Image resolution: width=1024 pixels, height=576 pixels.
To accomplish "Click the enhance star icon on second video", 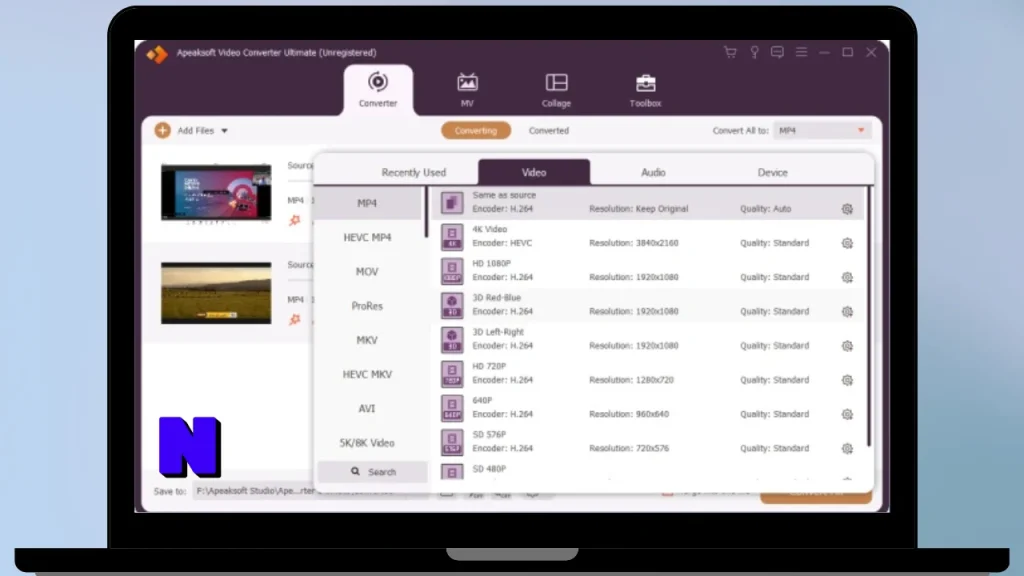I will pyautogui.click(x=295, y=319).
